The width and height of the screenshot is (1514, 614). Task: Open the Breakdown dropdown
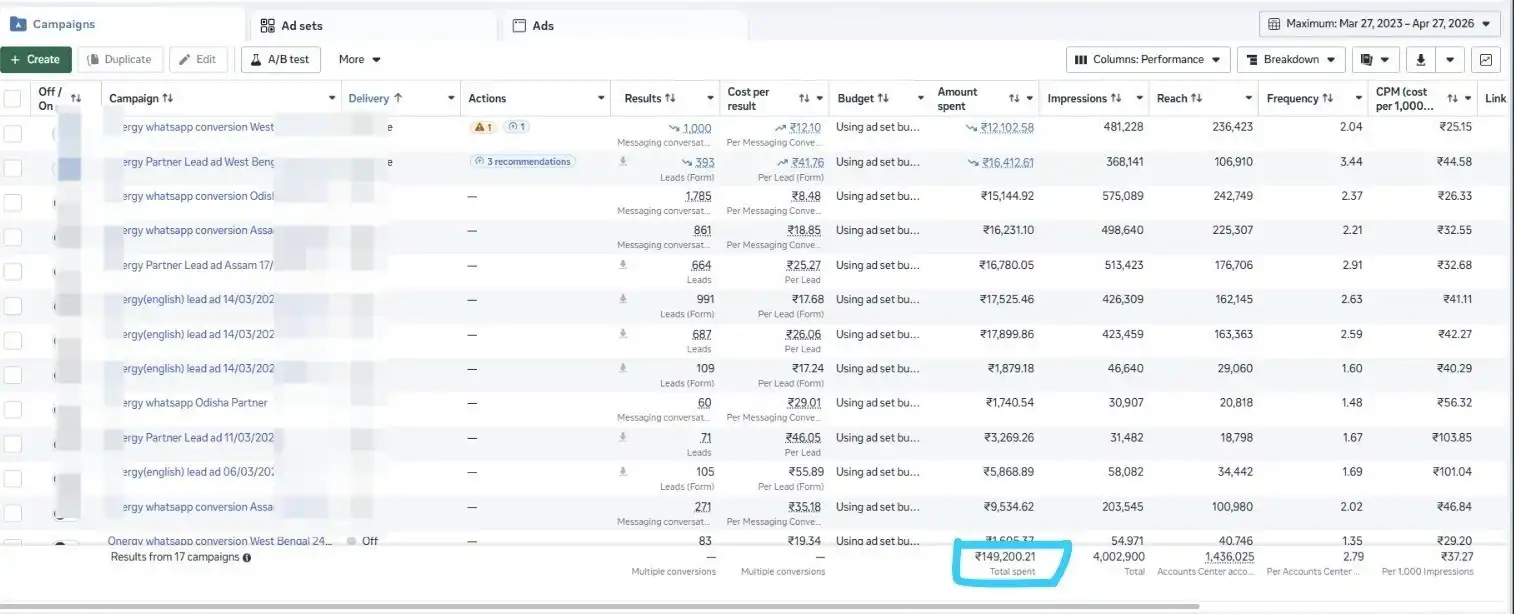click(x=1290, y=60)
